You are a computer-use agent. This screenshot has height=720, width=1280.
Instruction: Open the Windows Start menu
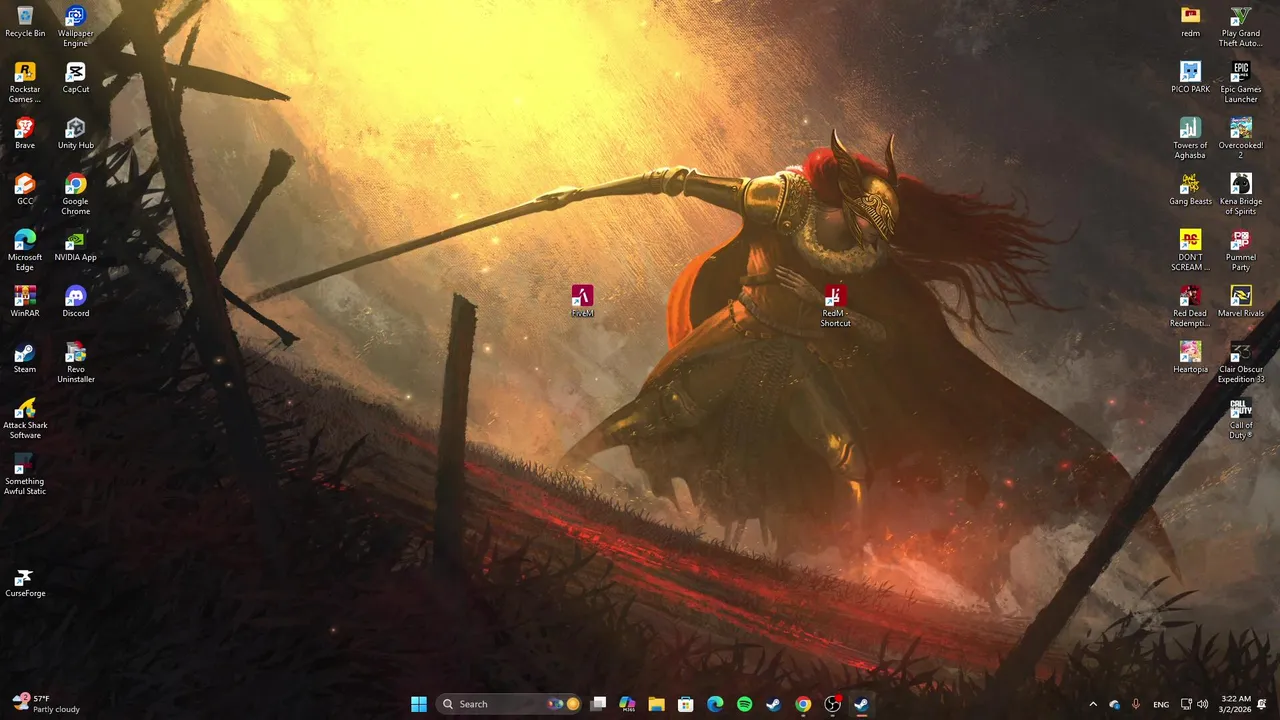tap(419, 704)
